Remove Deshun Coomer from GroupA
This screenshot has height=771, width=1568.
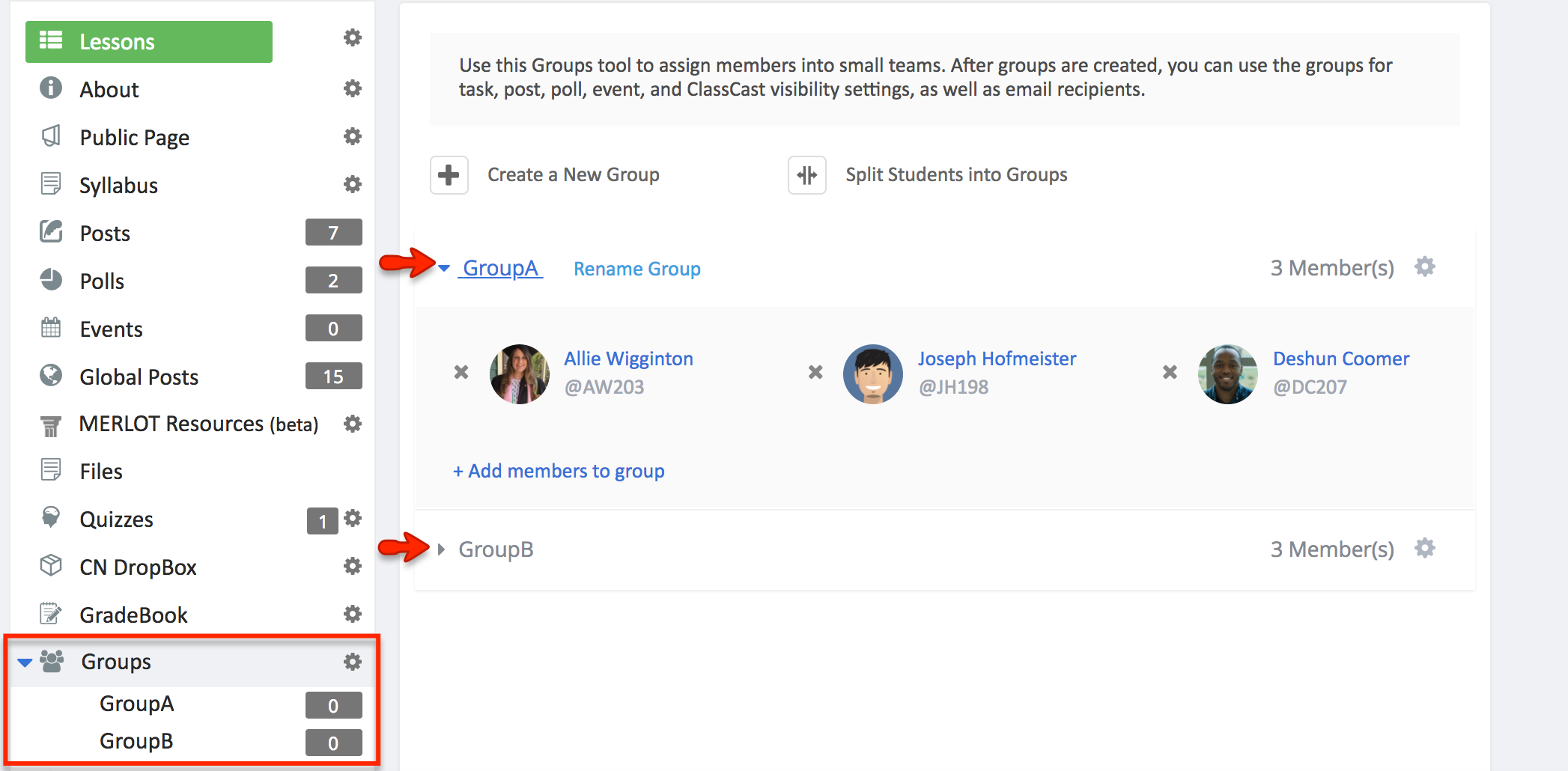tap(1170, 372)
